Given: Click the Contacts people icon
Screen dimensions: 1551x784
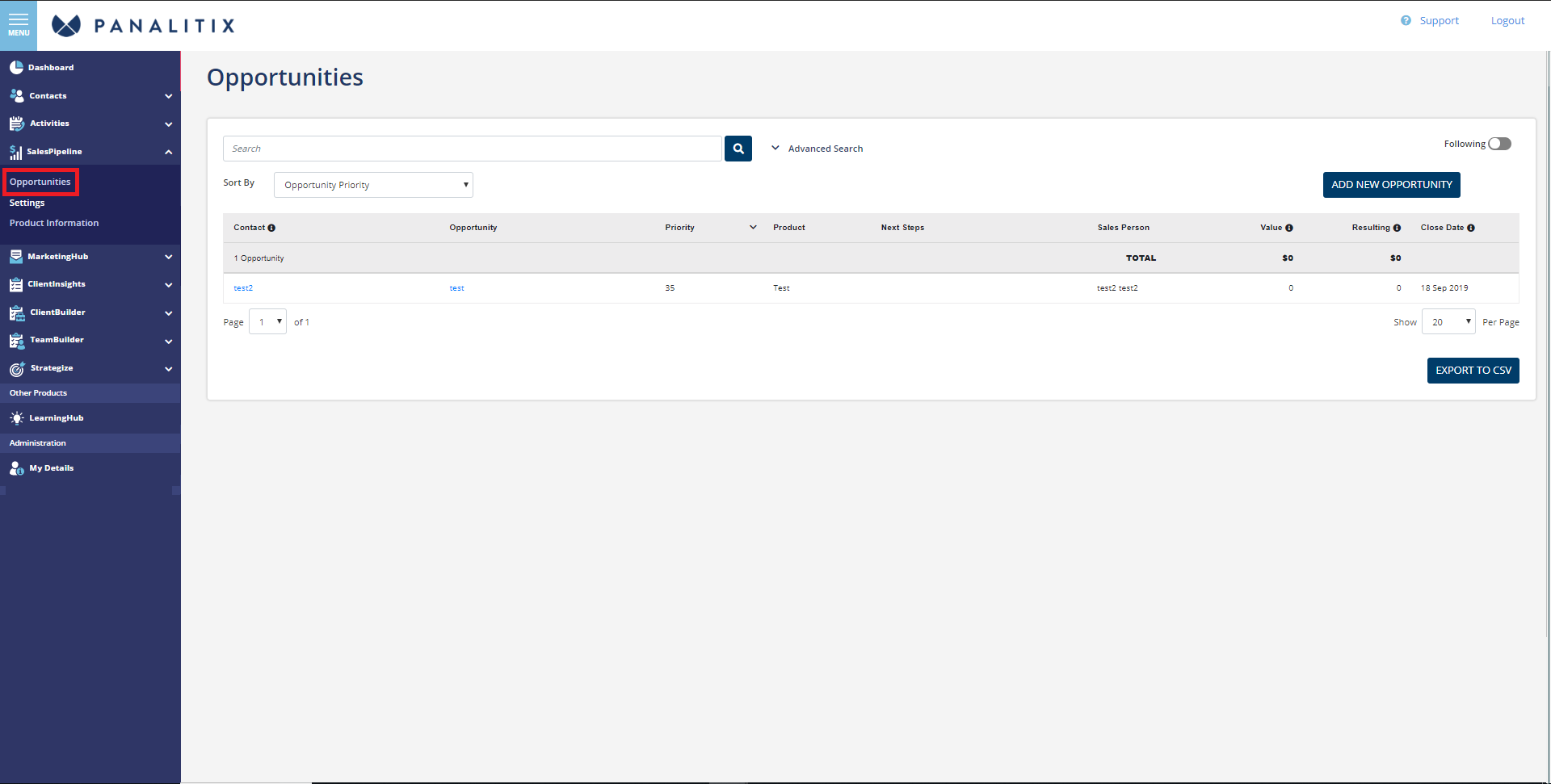Looking at the screenshot, I should click(16, 95).
